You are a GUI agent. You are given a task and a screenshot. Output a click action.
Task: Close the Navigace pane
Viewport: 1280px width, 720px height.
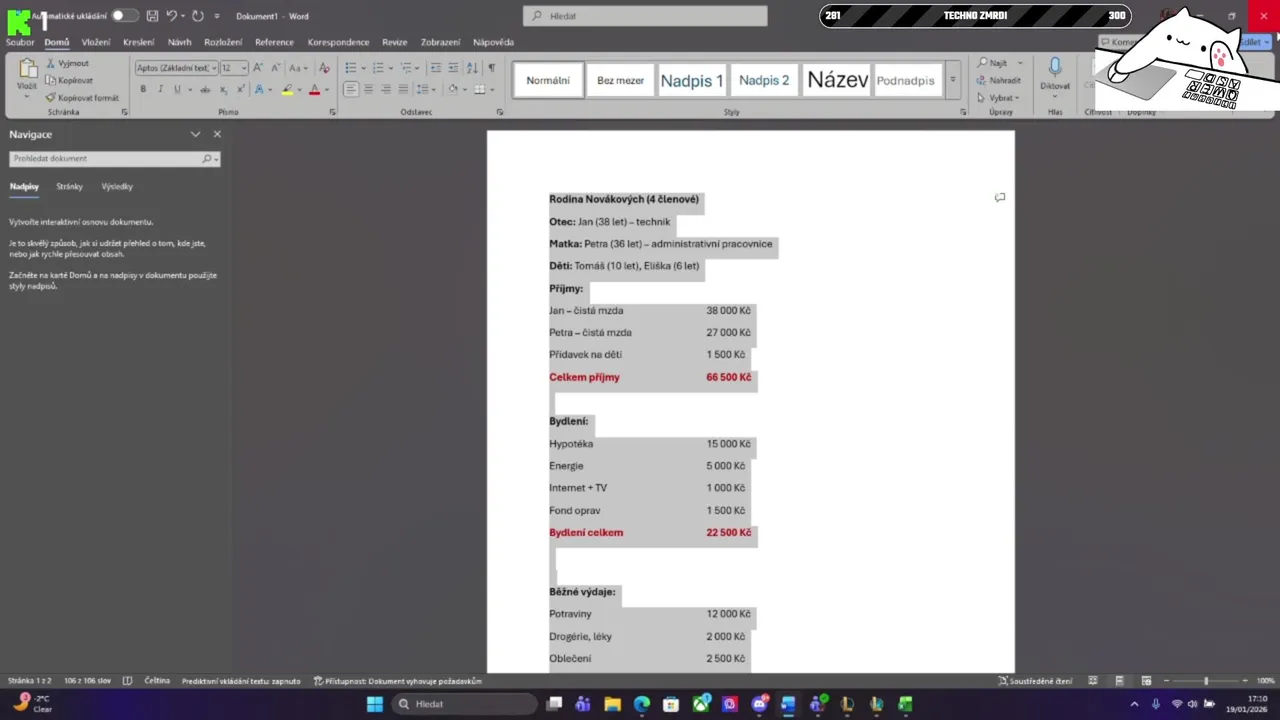(217, 134)
